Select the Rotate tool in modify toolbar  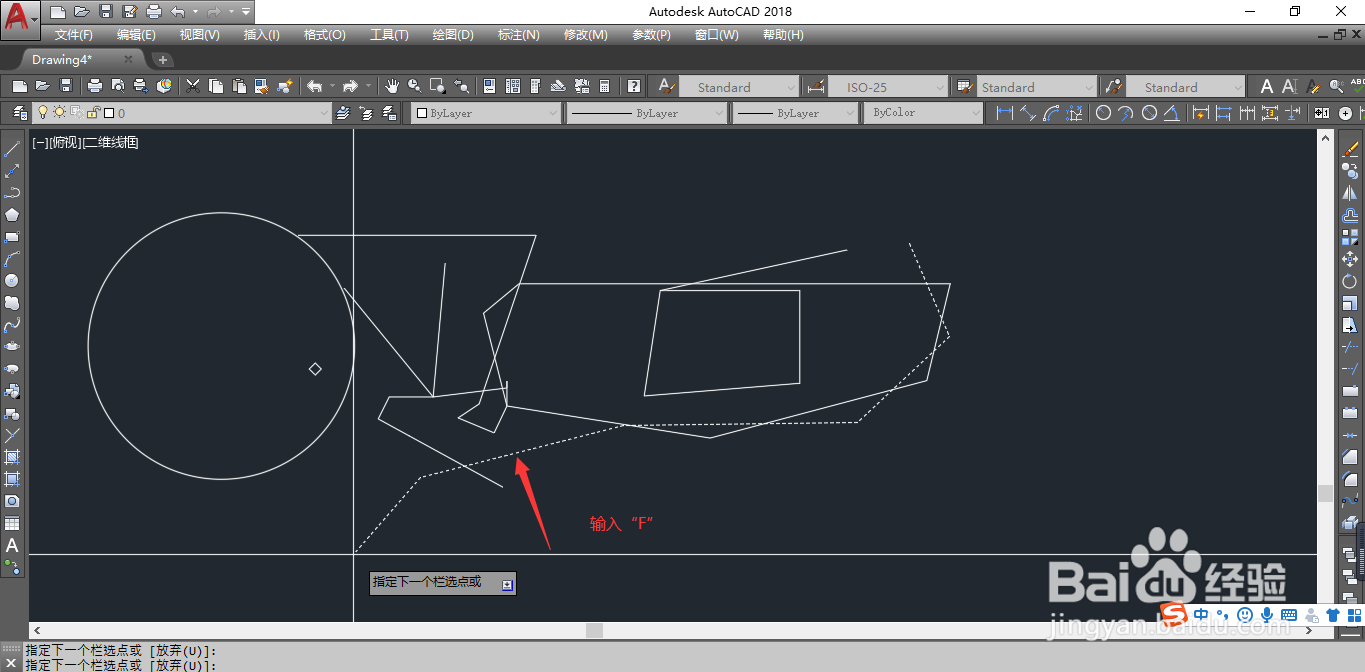coord(1350,281)
